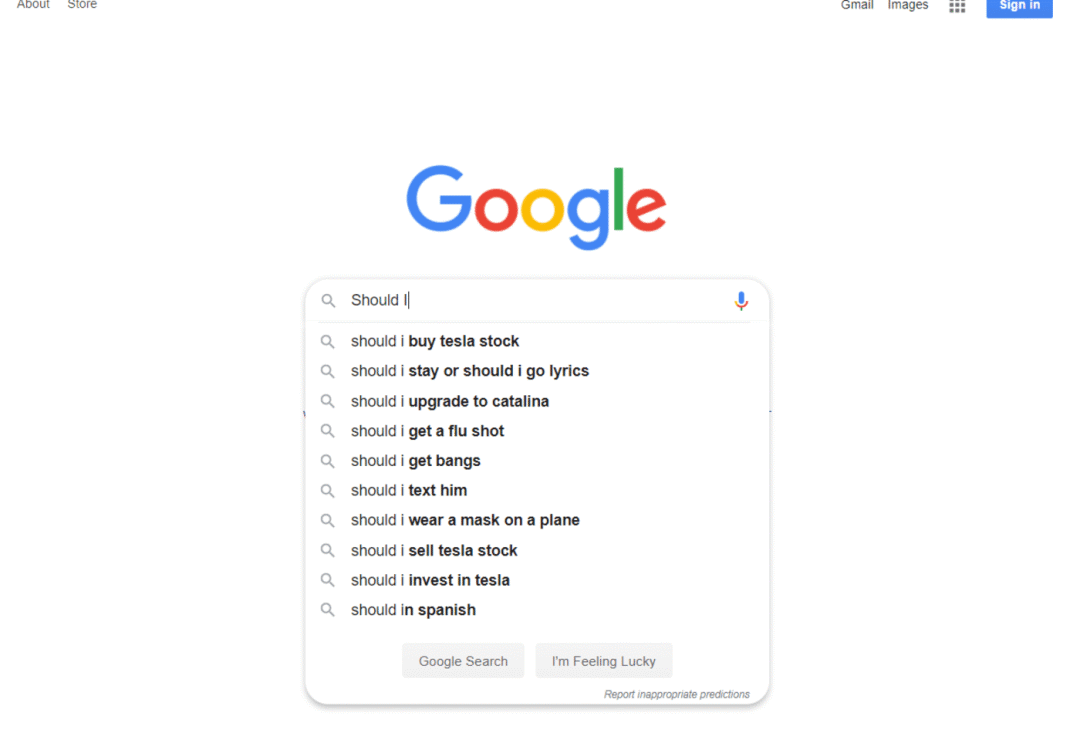Click the search magnifier in the search box
The image size is (1080, 733).
point(329,301)
